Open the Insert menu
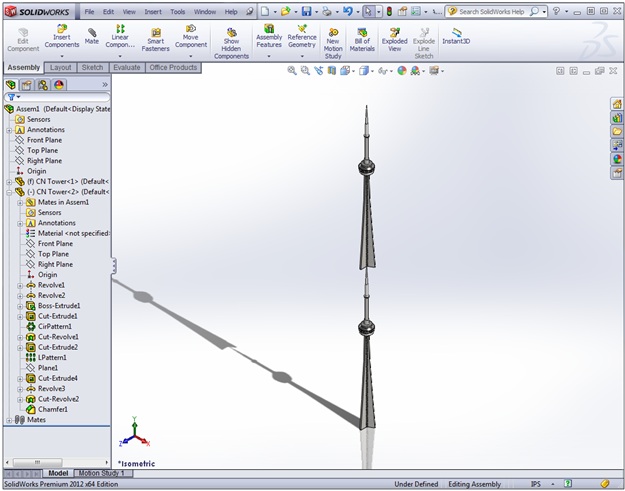625x491 pixels. tap(153, 12)
